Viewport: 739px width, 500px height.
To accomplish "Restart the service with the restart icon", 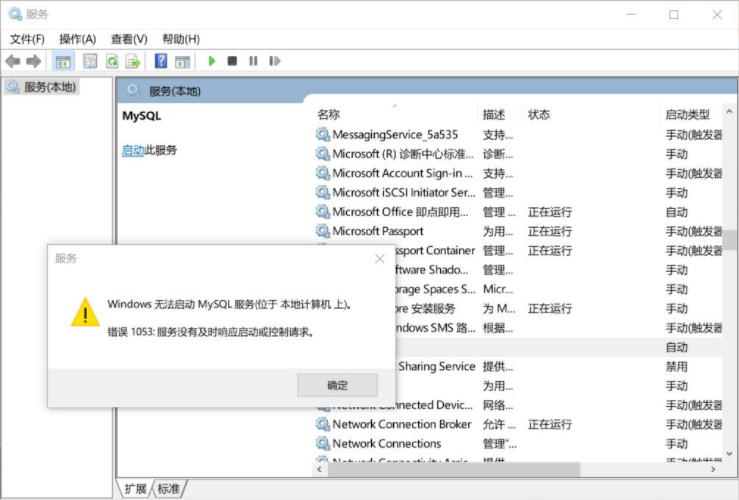I will click(274, 61).
